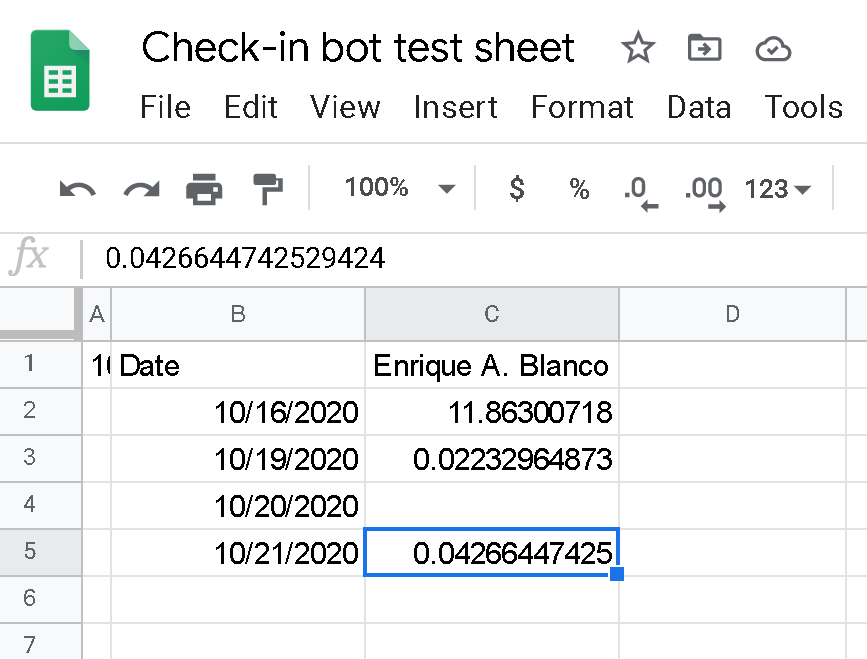Decrease decimal places
This screenshot has height=659, width=867.
(x=641, y=193)
